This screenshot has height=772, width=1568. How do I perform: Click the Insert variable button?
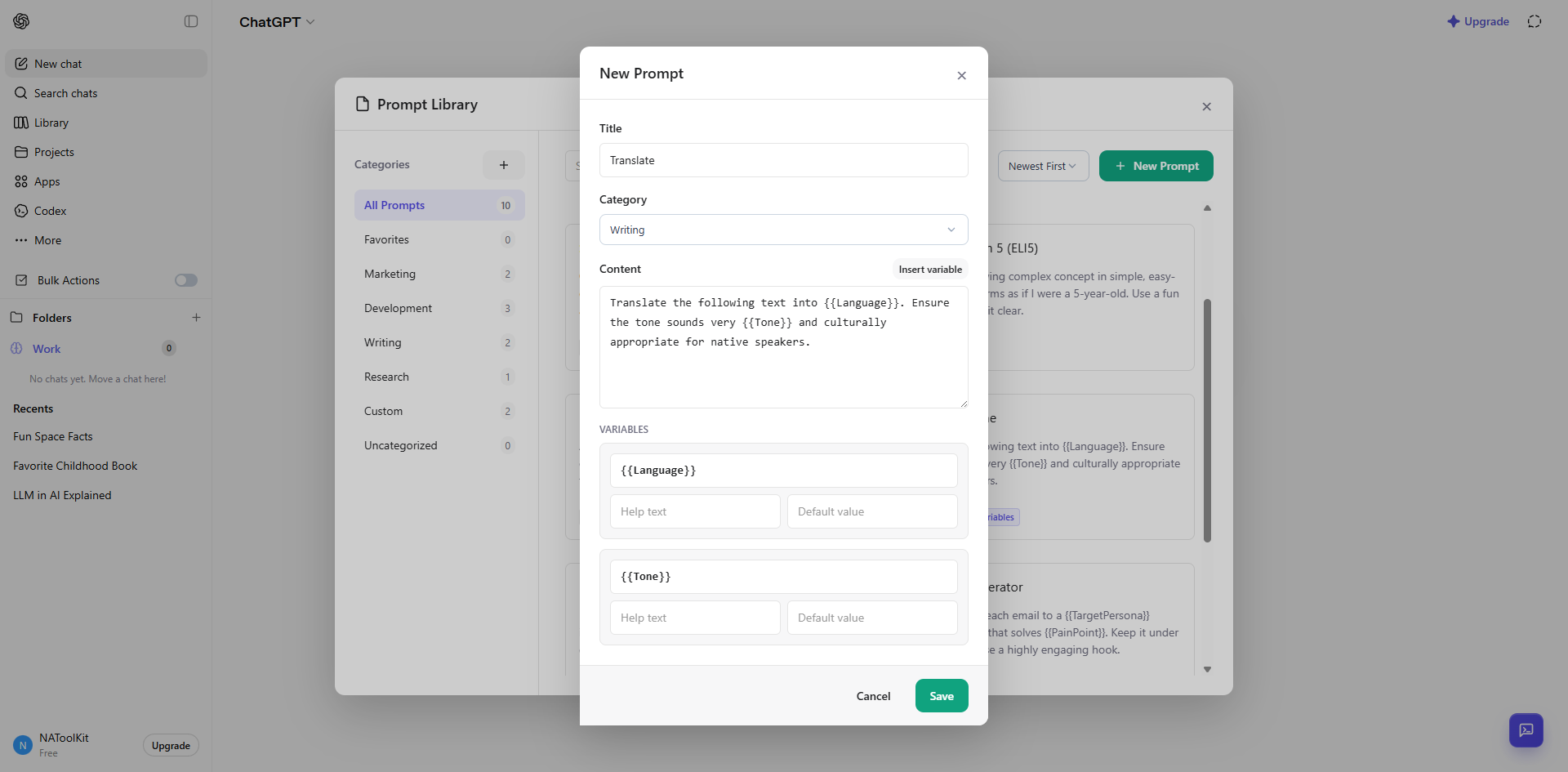pyautogui.click(x=930, y=270)
